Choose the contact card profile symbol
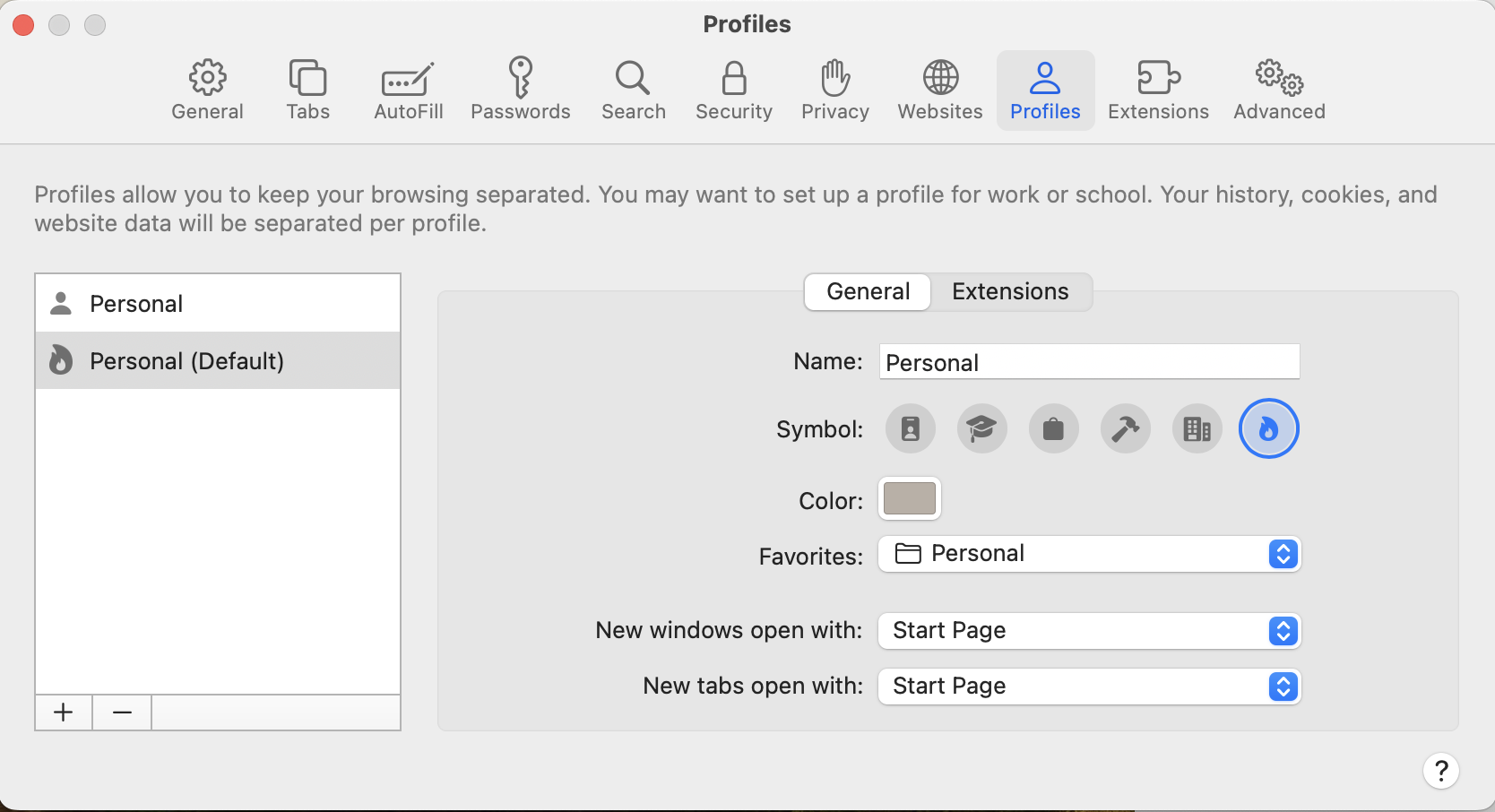The image size is (1495, 812). coord(910,428)
